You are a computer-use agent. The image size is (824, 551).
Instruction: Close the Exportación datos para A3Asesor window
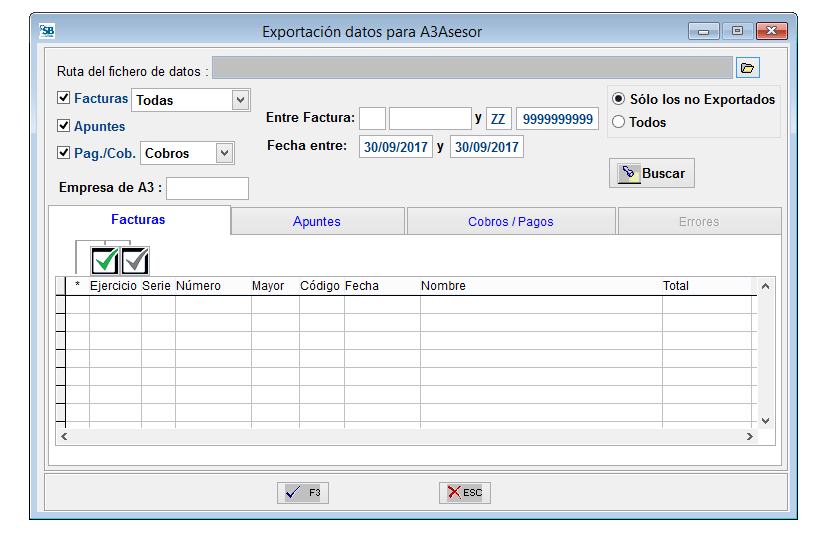click(x=771, y=32)
